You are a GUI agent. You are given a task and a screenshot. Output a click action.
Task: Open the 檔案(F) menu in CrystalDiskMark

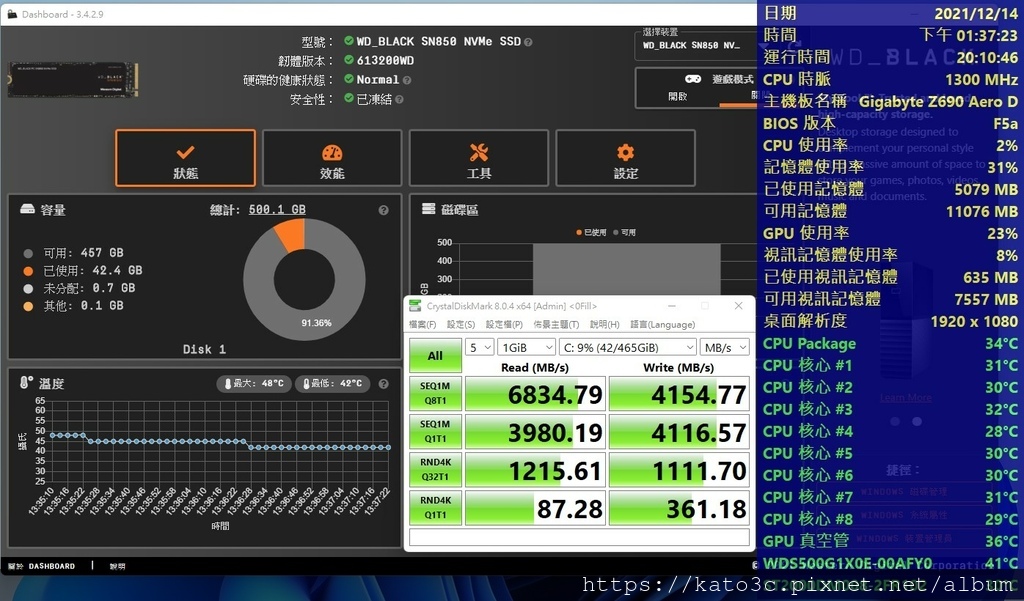423,325
